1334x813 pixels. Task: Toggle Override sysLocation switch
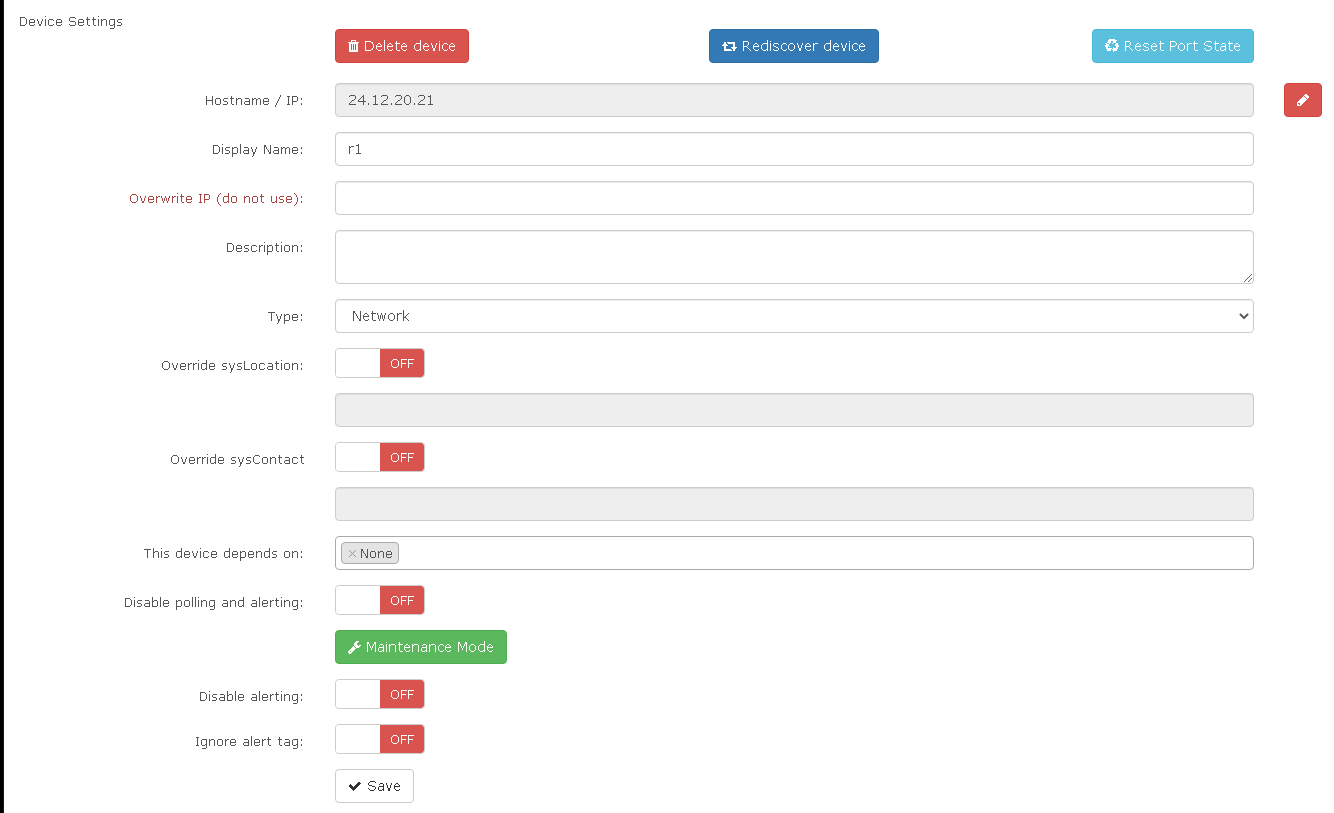pos(380,364)
